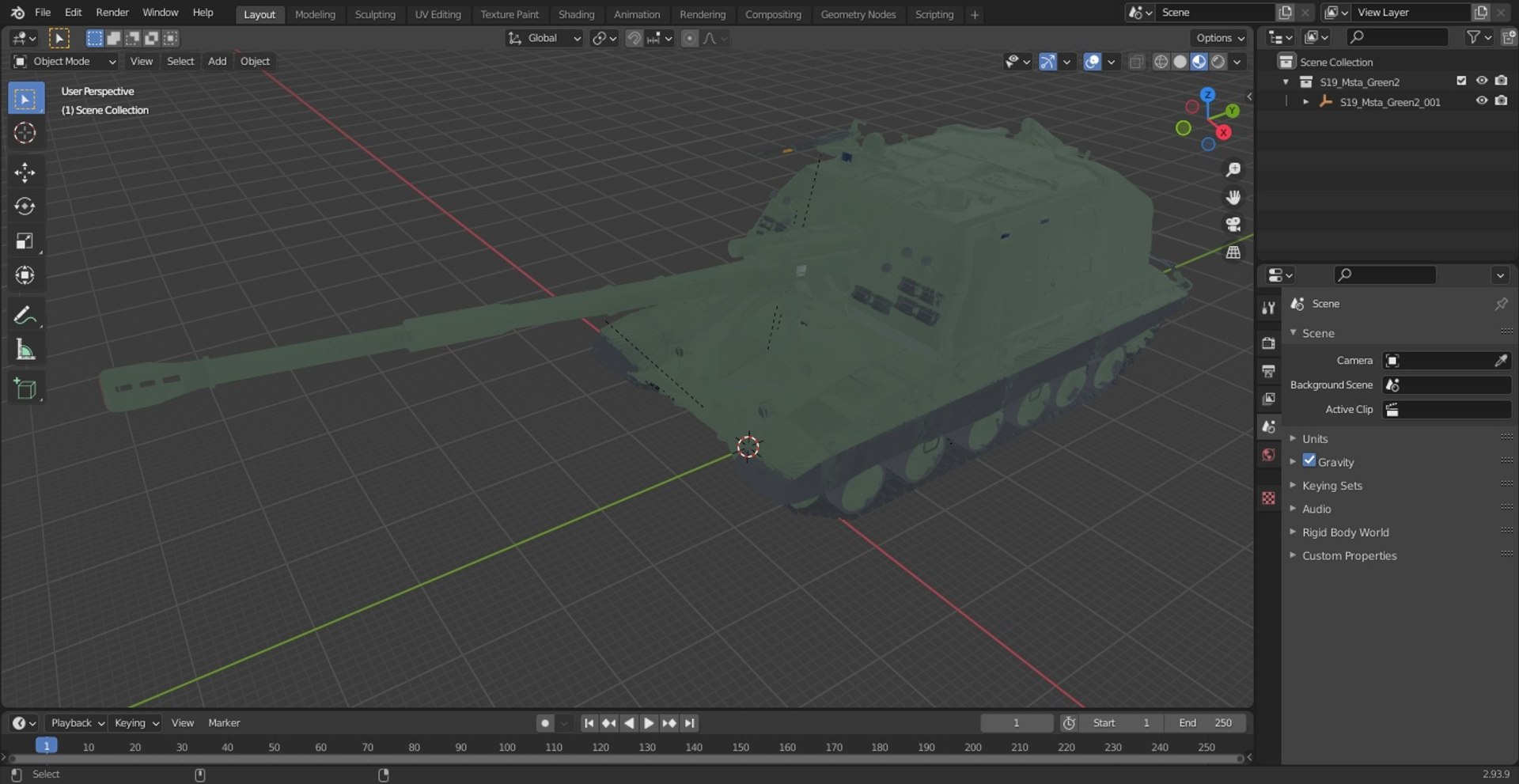Add a new workspace tab
The width and height of the screenshot is (1519, 784).
[975, 14]
